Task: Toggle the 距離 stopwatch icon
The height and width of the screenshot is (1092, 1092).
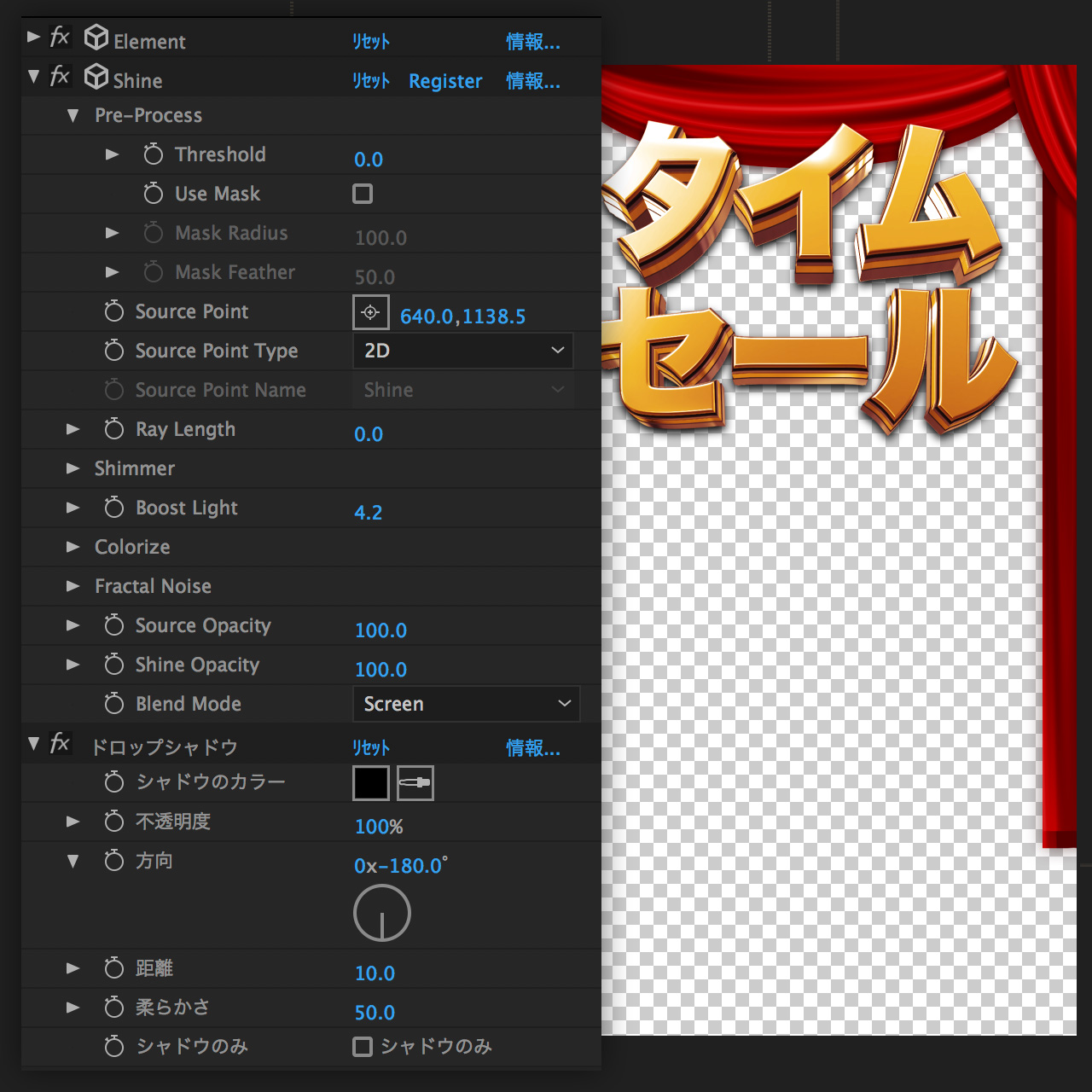Action: (114, 968)
